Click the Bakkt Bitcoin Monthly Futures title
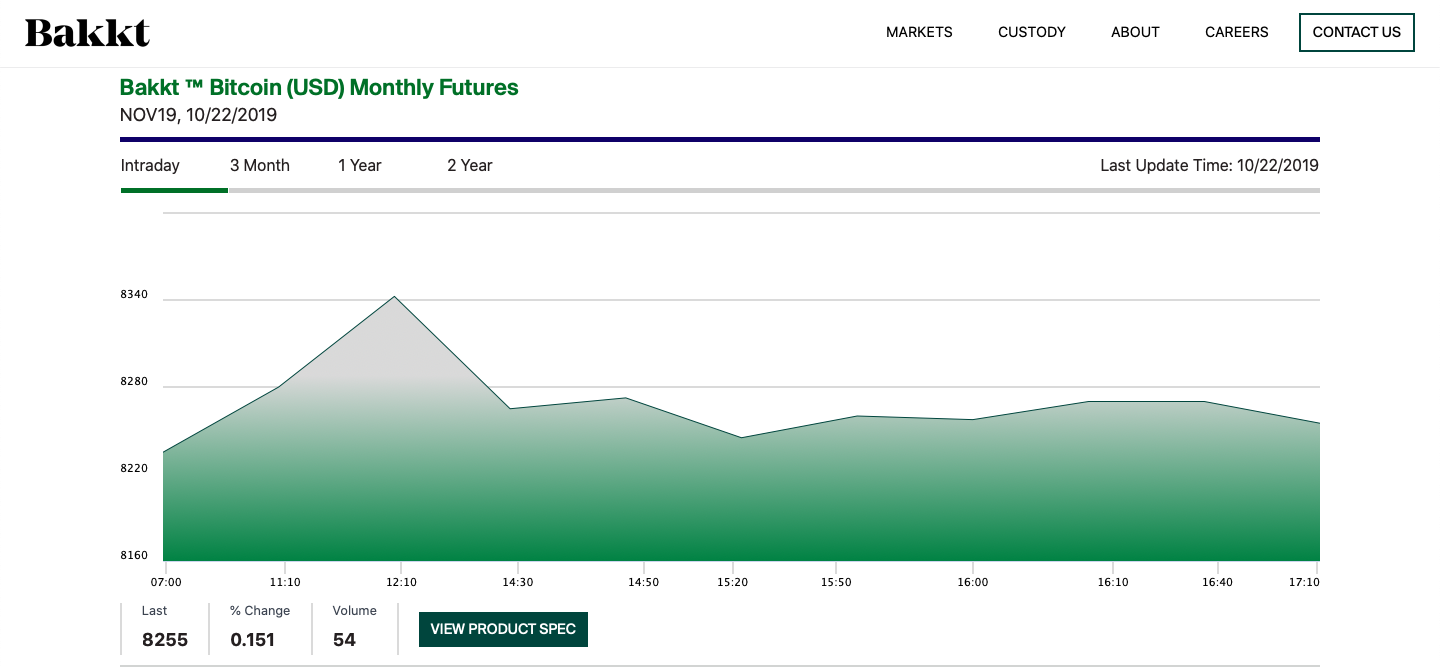Image resolution: width=1440 pixels, height=667 pixels. 319,87
